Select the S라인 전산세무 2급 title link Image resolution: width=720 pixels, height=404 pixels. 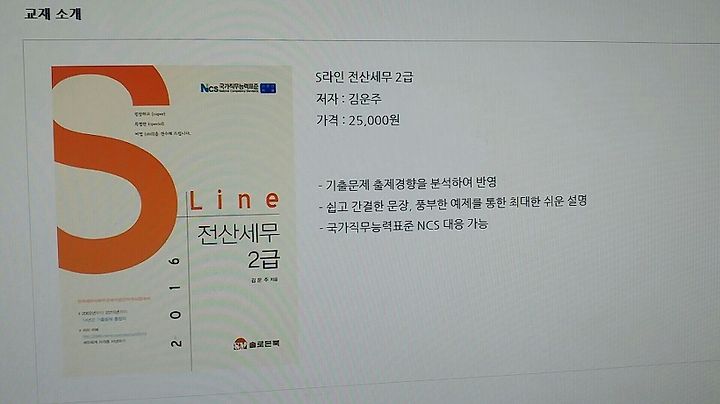[x=365, y=77]
